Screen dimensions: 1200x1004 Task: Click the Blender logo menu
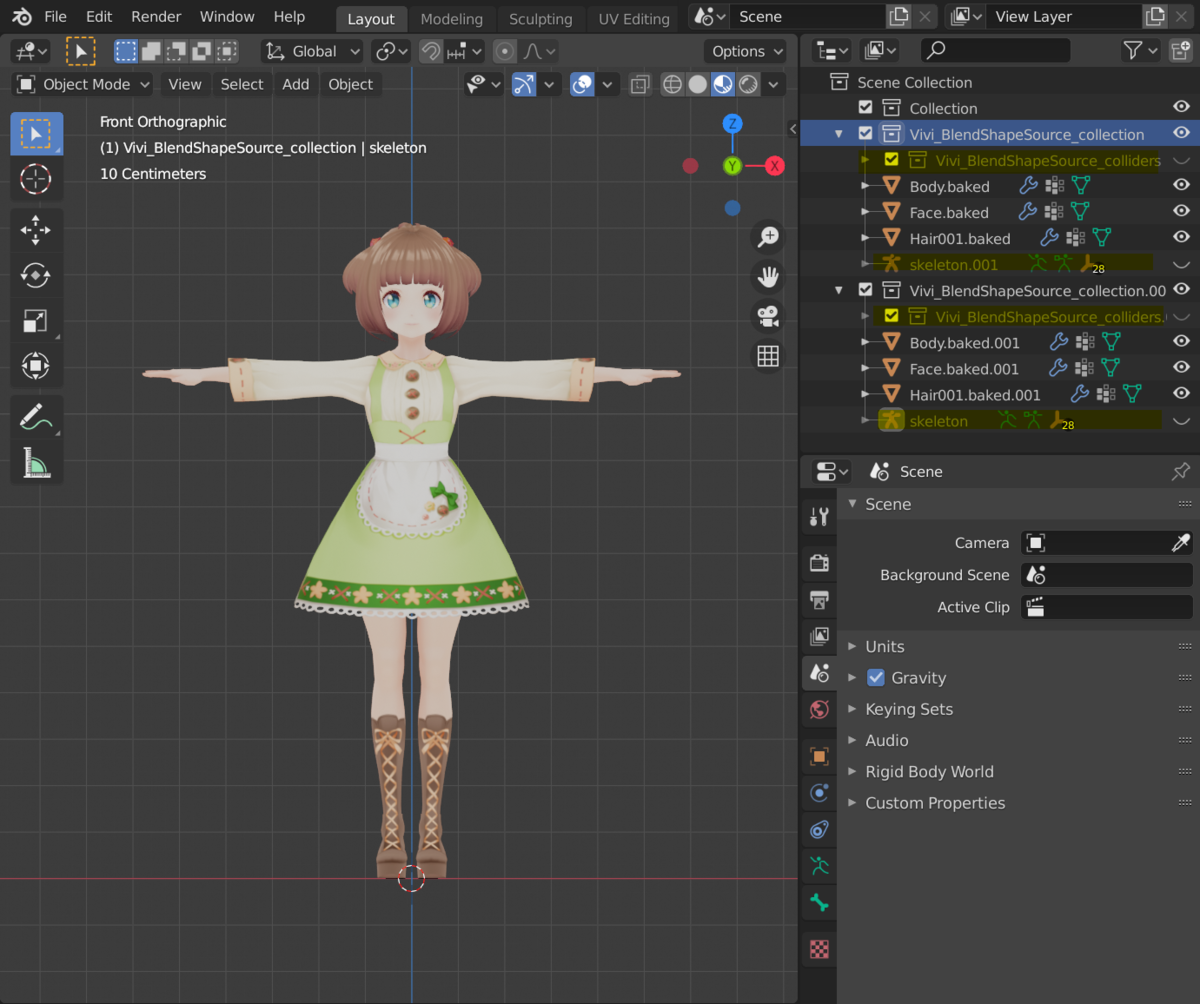[x=22, y=17]
